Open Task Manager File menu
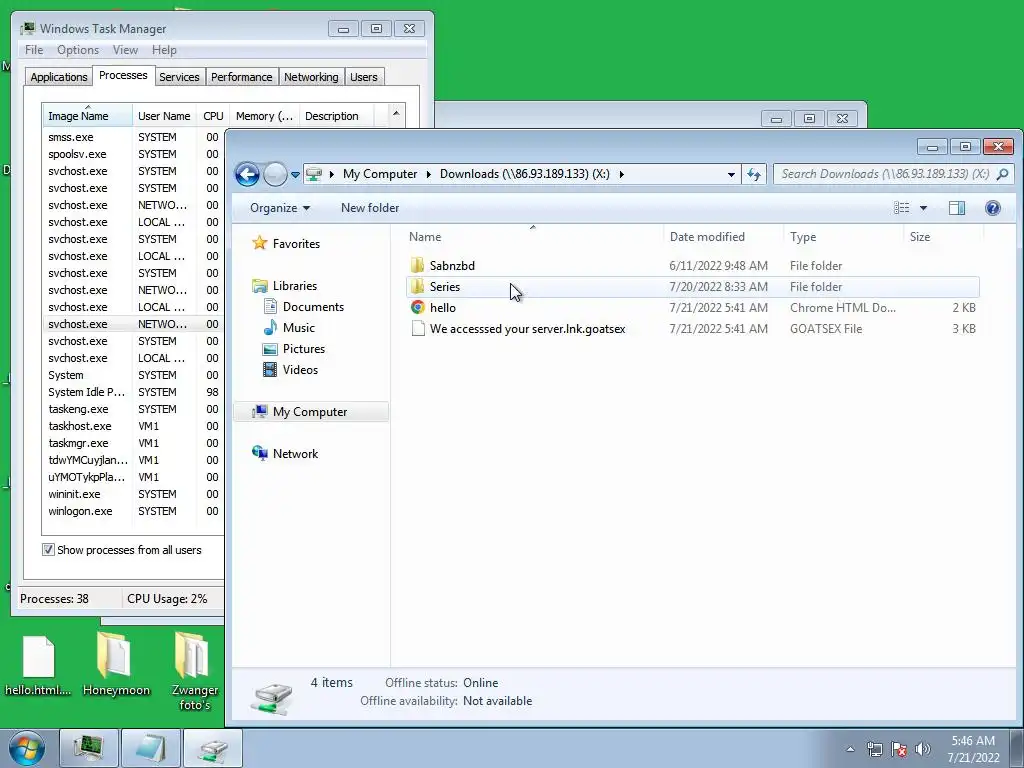 (x=34, y=50)
